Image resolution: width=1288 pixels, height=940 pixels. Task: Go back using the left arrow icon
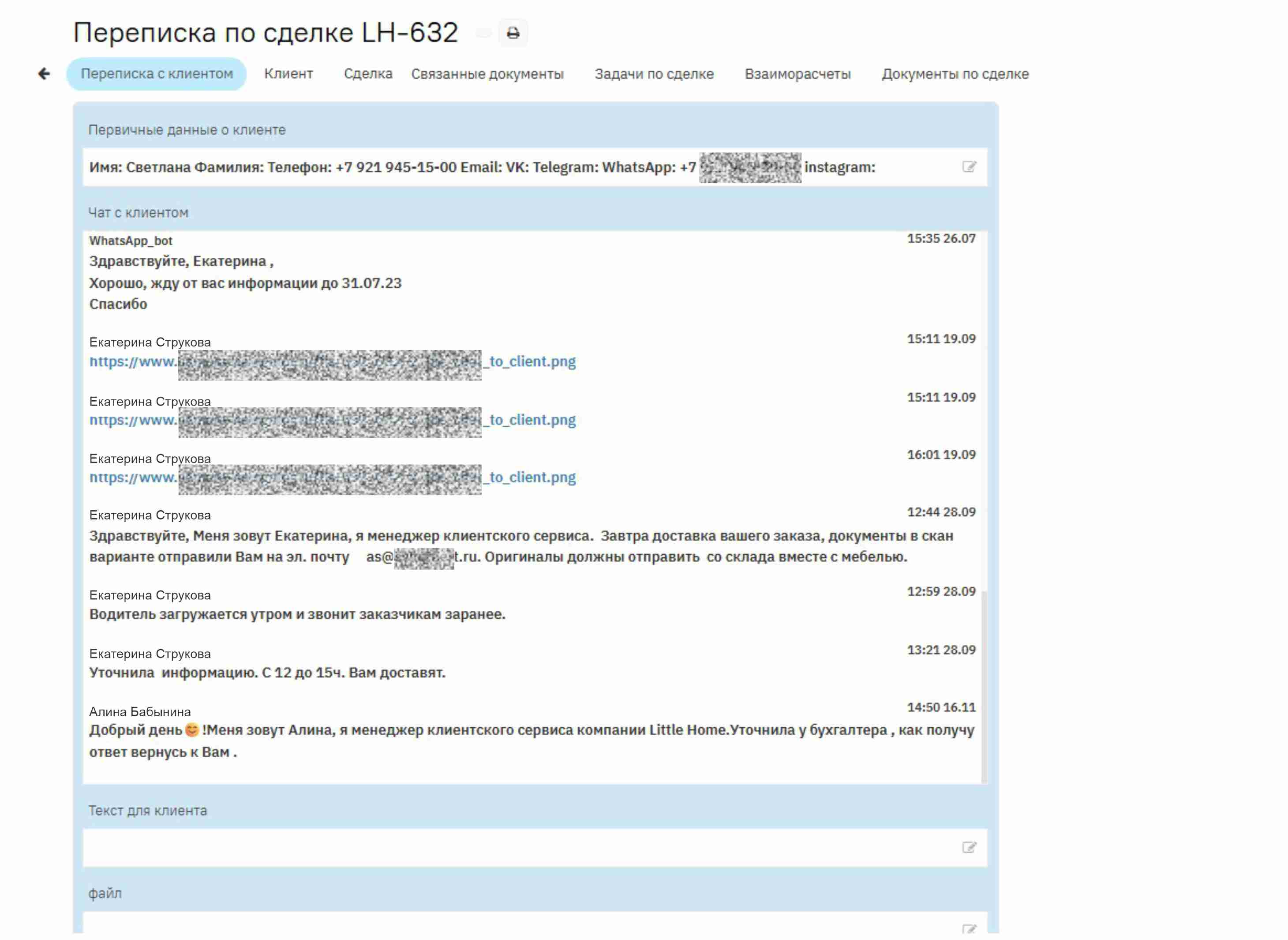click(44, 74)
